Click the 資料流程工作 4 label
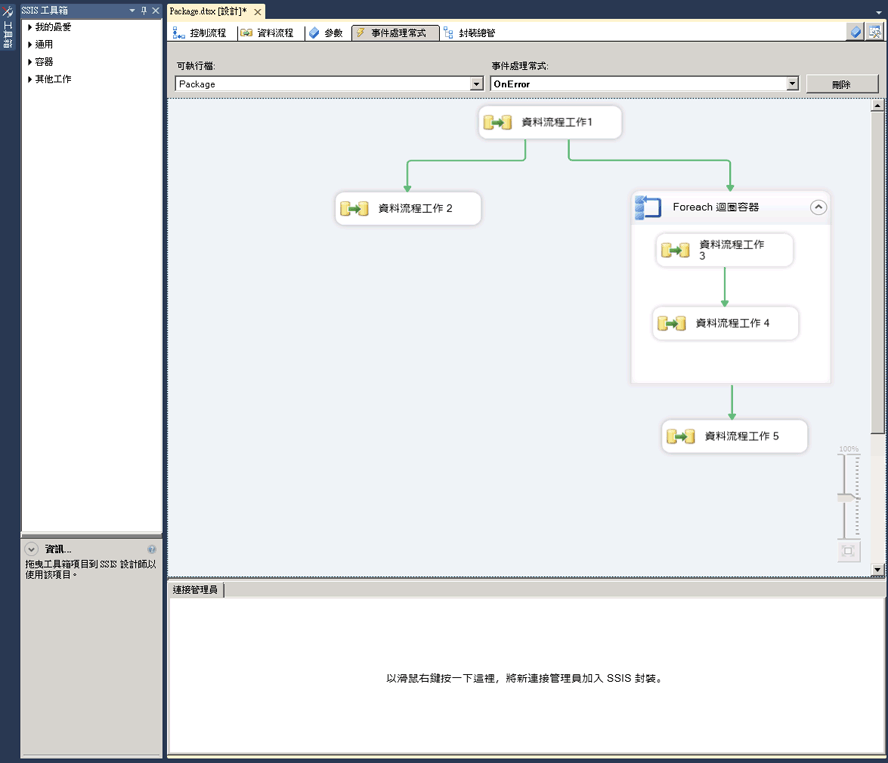 point(732,323)
